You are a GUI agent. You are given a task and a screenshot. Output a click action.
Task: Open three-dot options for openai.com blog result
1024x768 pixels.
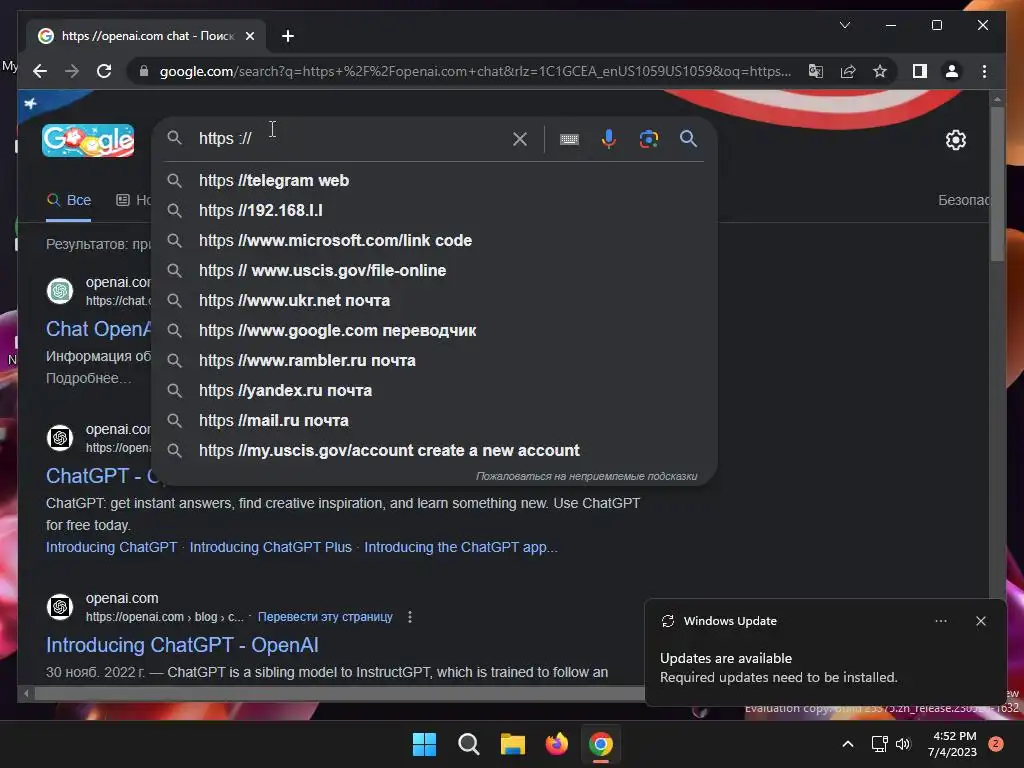409,616
